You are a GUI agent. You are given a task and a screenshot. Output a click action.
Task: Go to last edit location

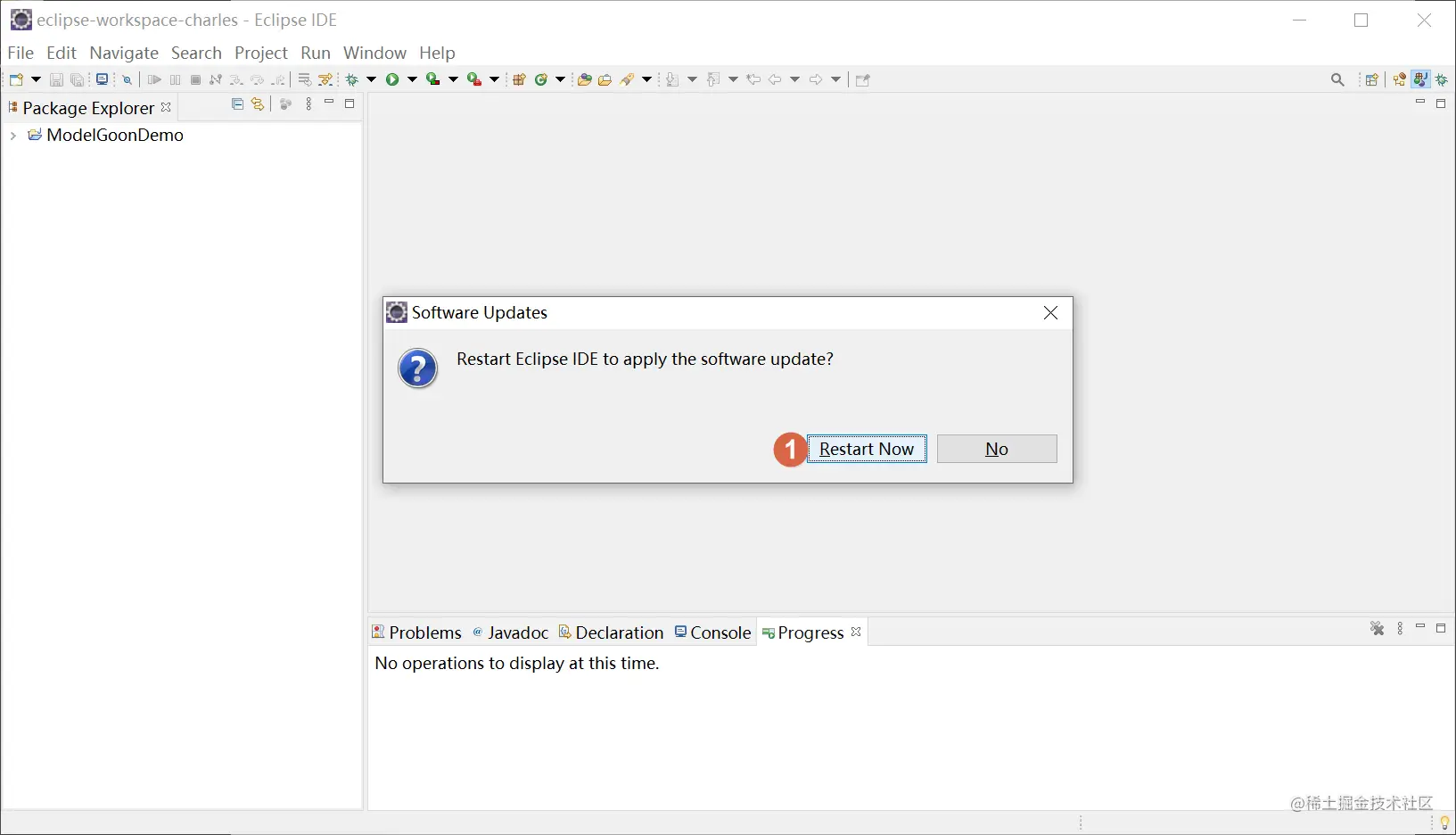(x=753, y=79)
